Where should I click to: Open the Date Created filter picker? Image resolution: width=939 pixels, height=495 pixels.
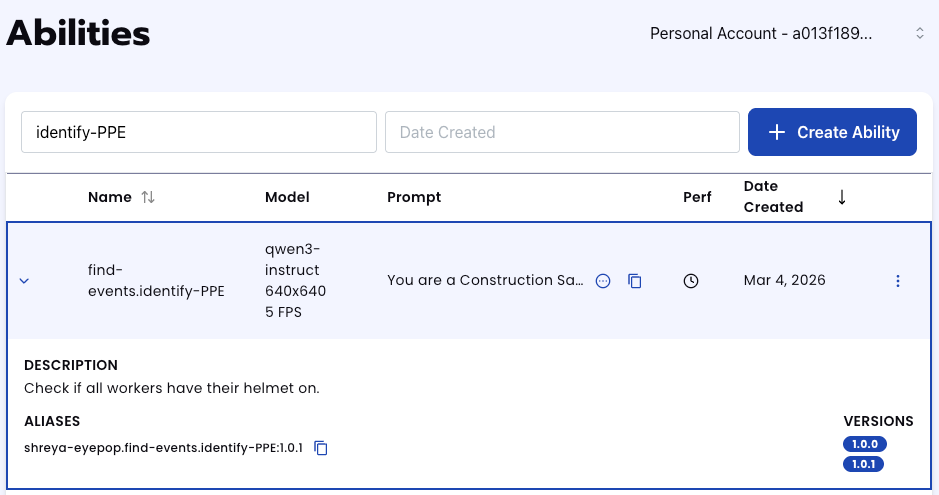pyautogui.click(x=562, y=132)
